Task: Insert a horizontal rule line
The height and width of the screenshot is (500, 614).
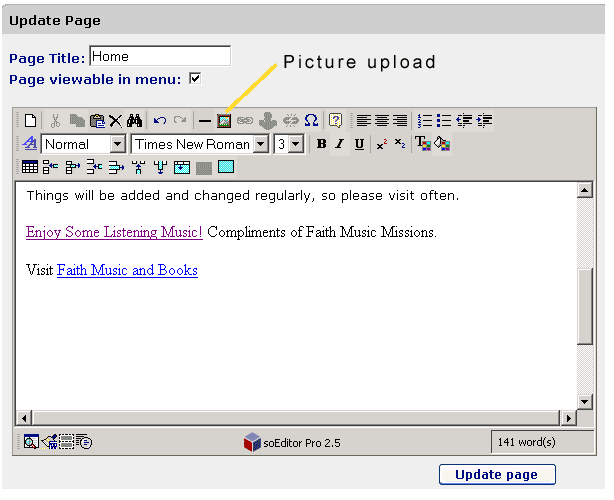Action: (205, 120)
